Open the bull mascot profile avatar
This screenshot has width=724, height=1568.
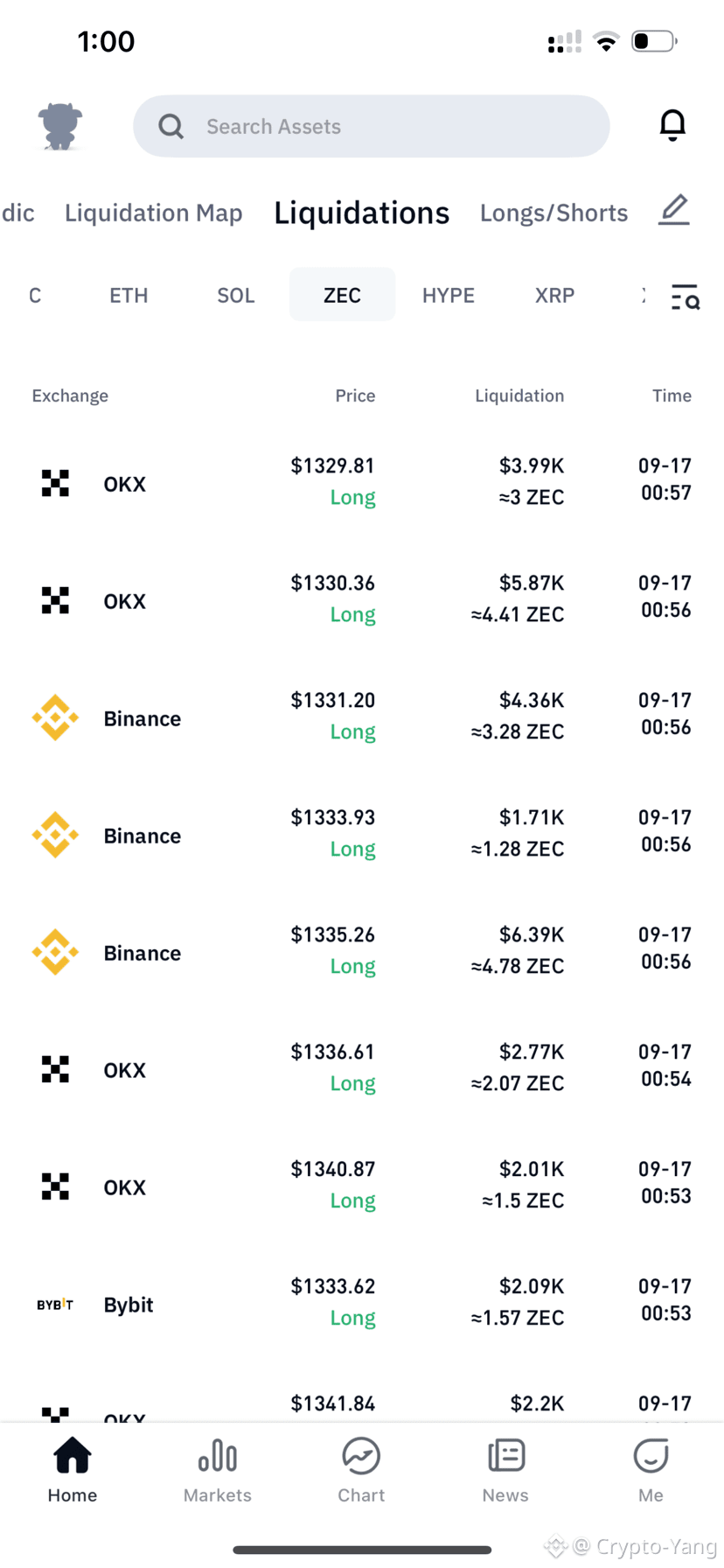pos(60,126)
